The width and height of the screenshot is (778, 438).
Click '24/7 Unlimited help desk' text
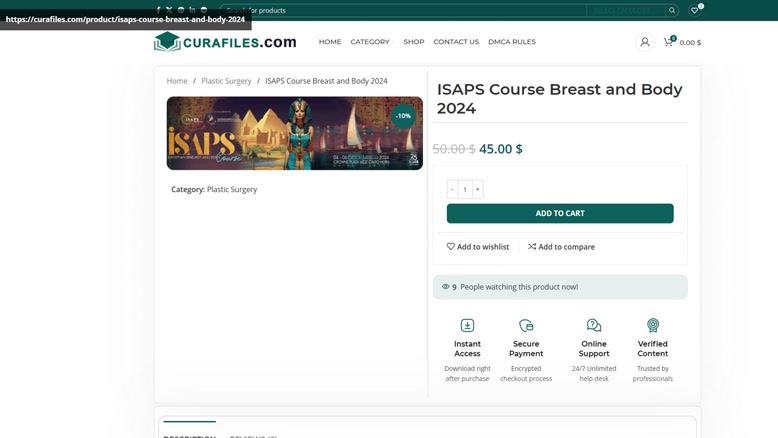coord(594,374)
